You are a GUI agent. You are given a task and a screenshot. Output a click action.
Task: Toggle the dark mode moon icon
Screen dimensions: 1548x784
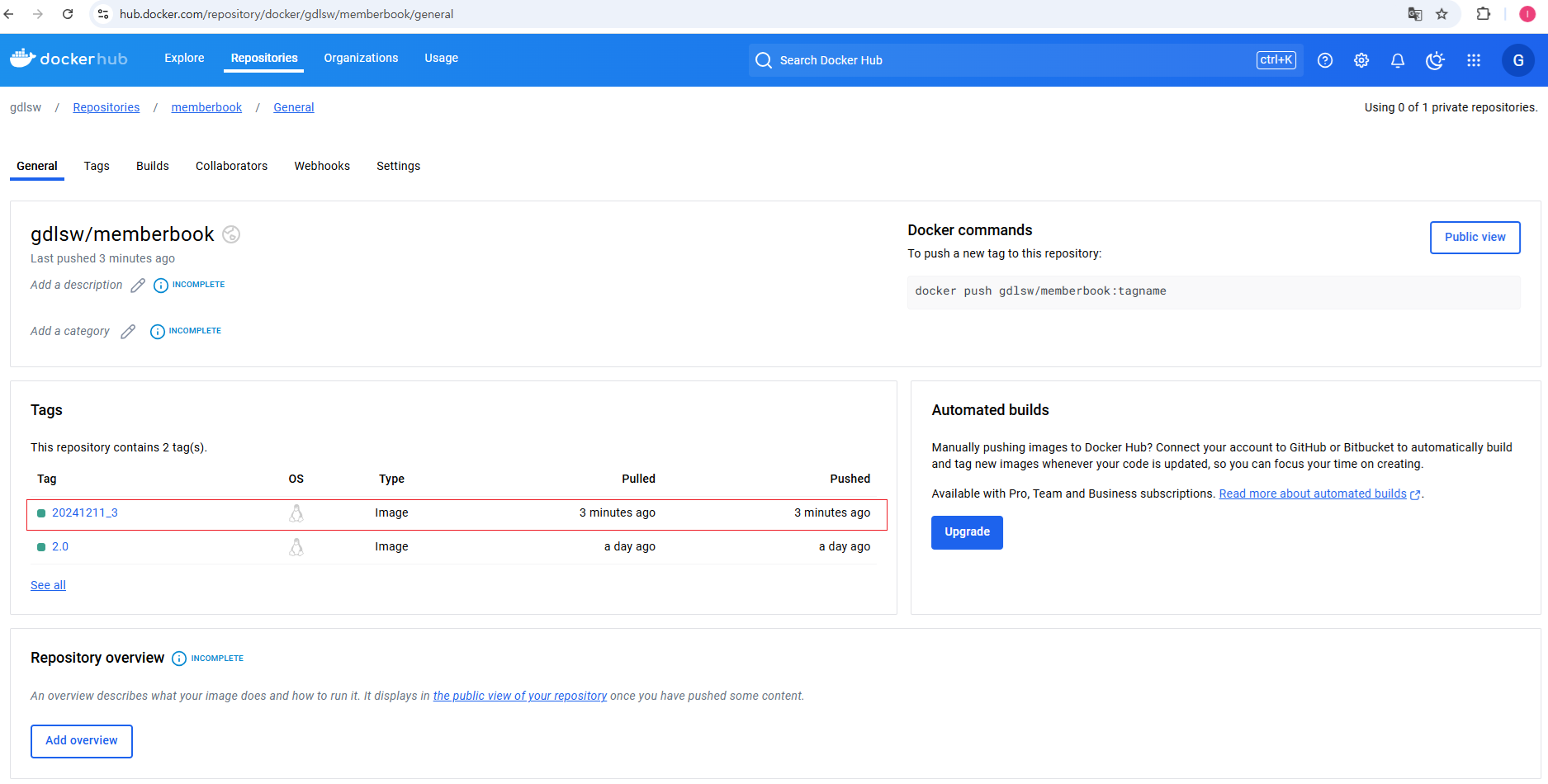(x=1435, y=60)
